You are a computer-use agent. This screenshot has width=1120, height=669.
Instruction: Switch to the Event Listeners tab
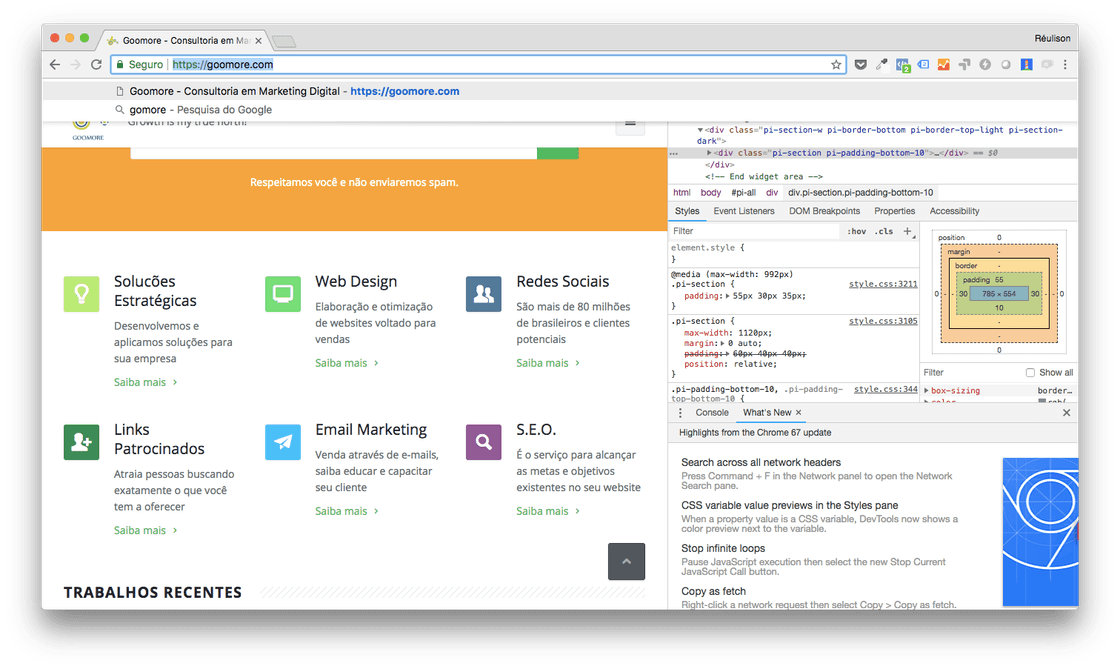743,211
